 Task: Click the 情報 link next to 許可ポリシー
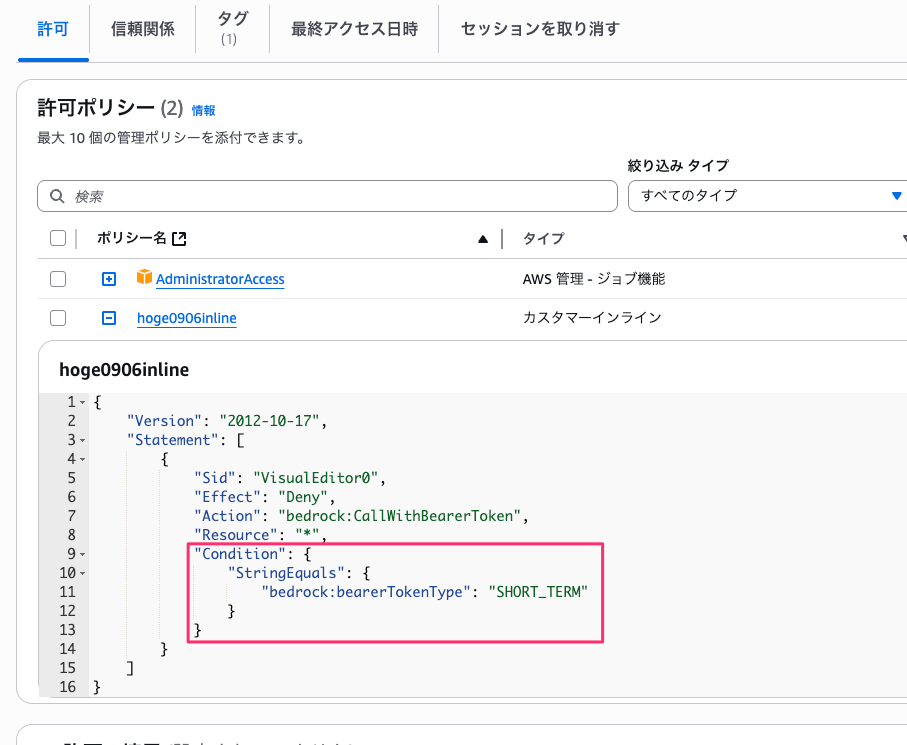tap(204, 110)
